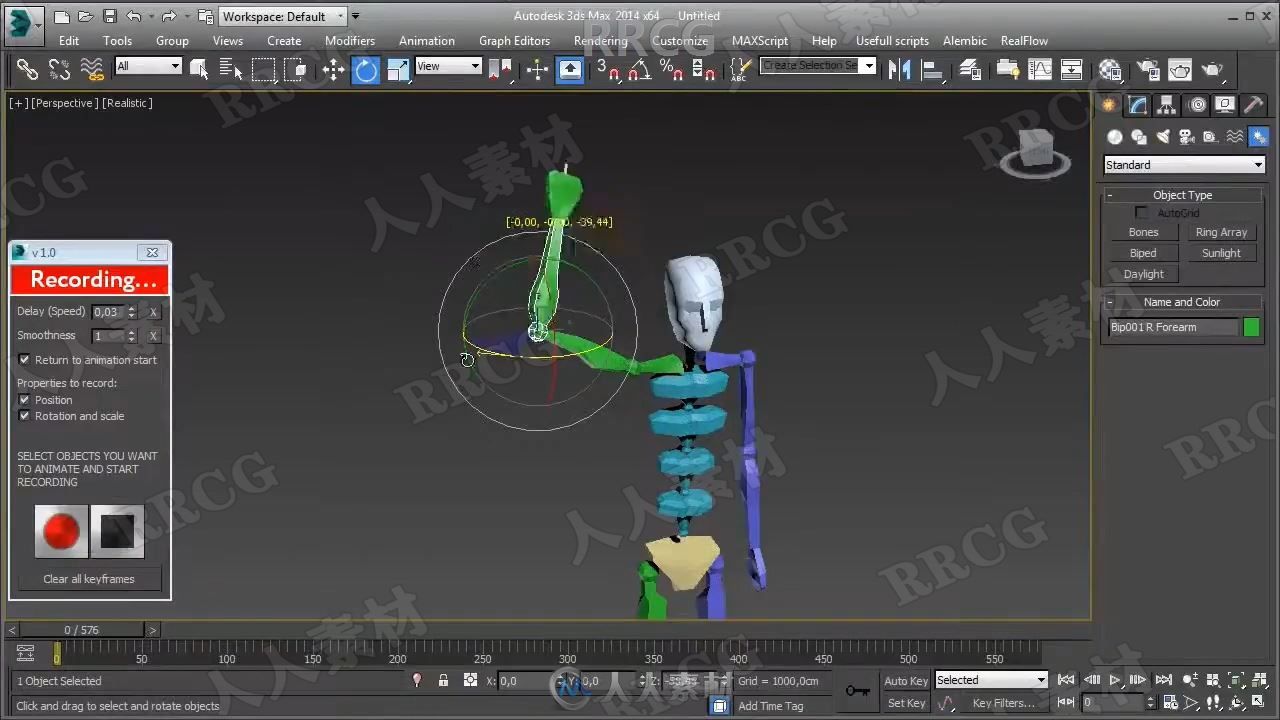The image size is (1280, 720).
Task: Open the Material Editor icon
Action: [1110, 69]
